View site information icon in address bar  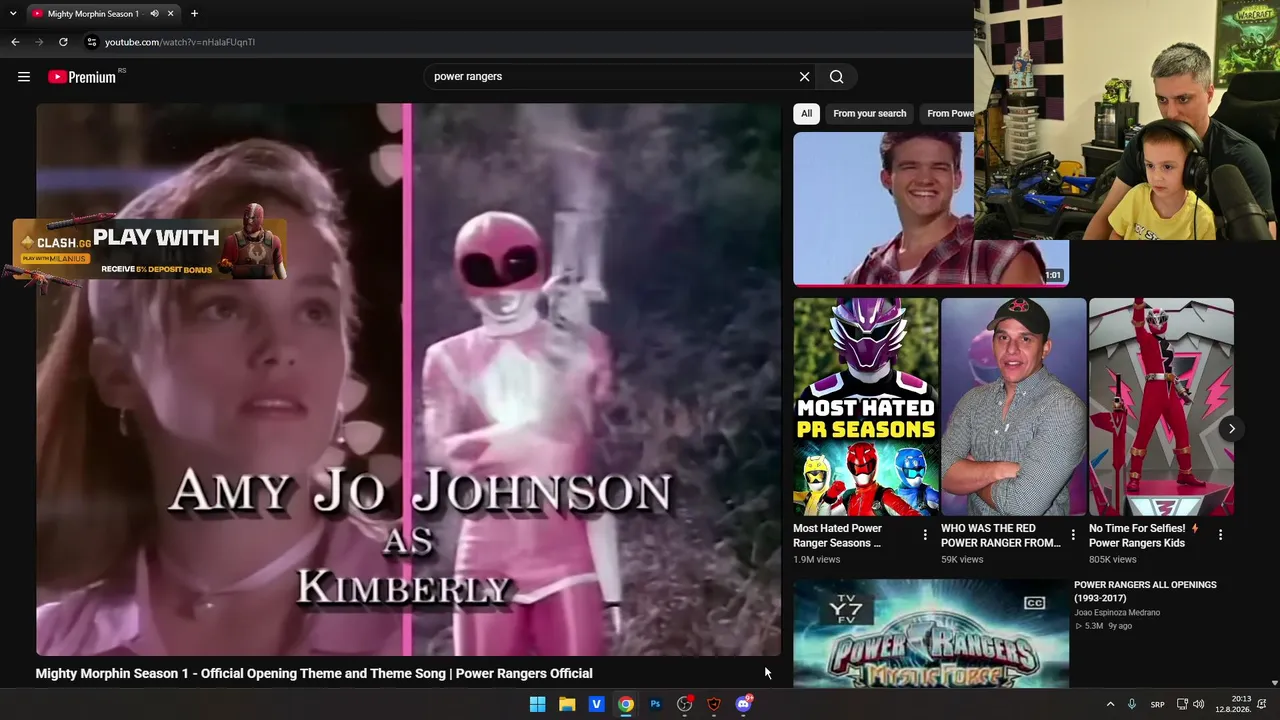tap(91, 42)
